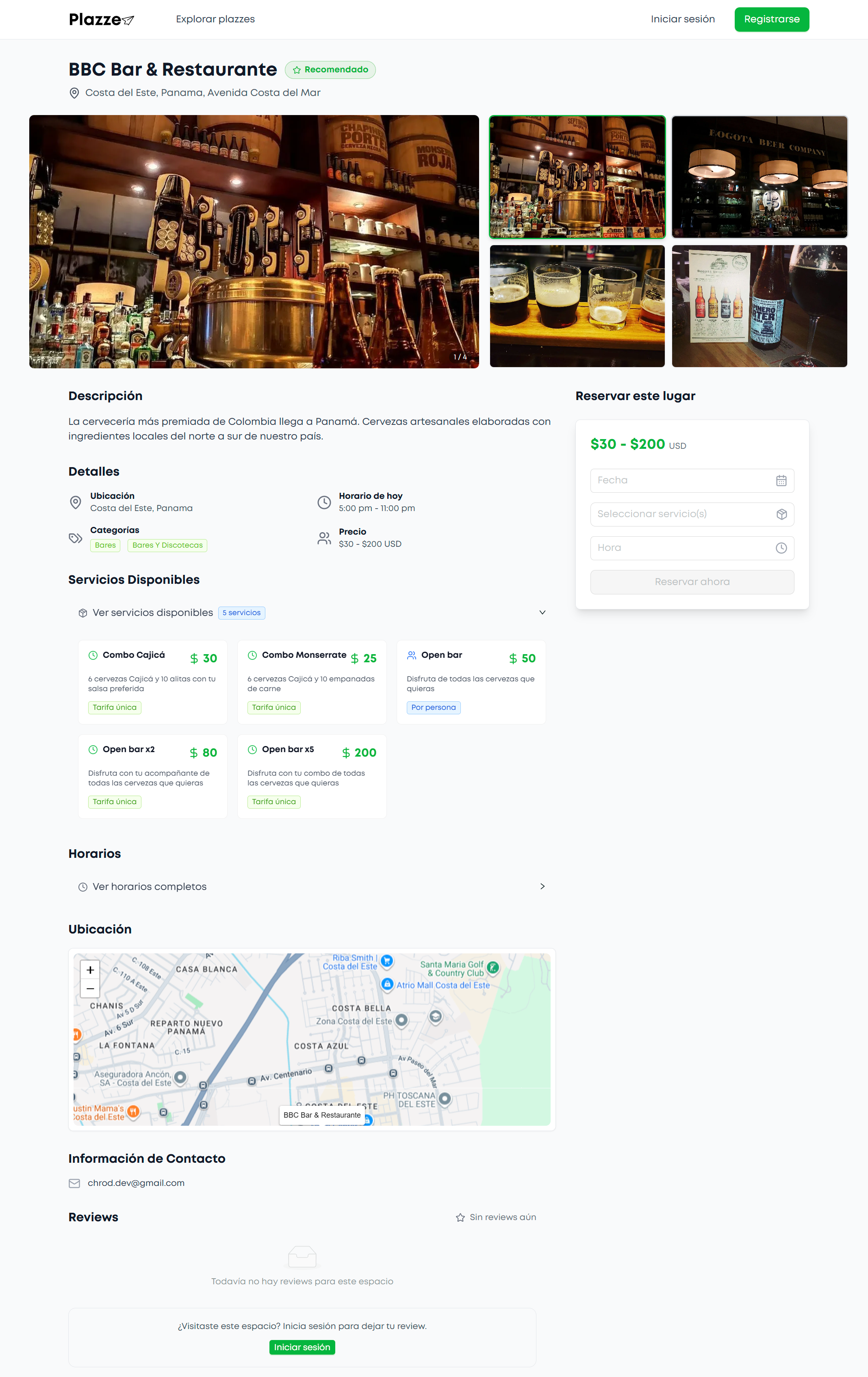The image size is (868, 1377).
Task: Click the location pin beside the address
Action: tap(74, 93)
